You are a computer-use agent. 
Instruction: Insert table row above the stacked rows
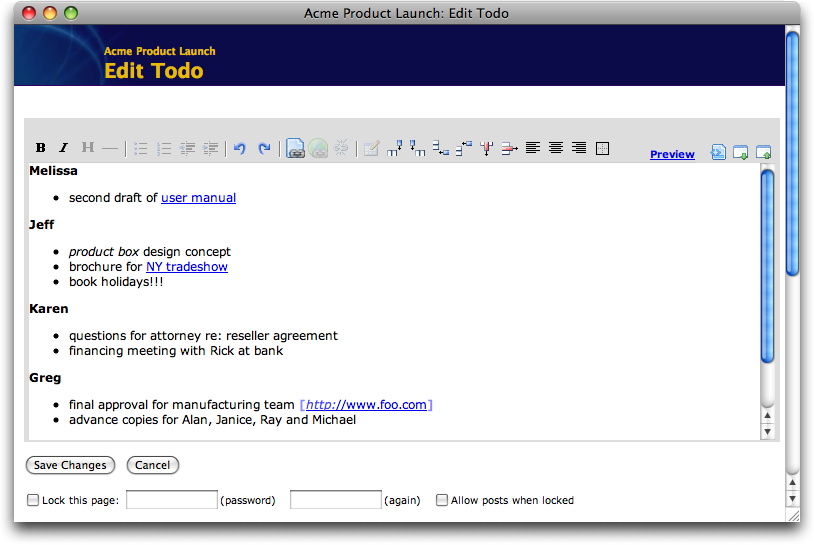point(464,148)
